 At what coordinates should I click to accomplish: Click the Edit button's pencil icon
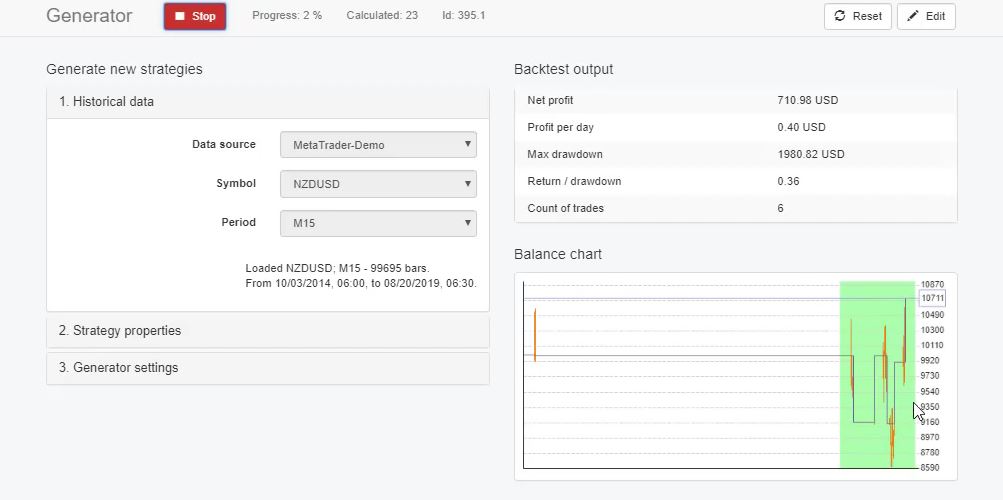point(912,16)
